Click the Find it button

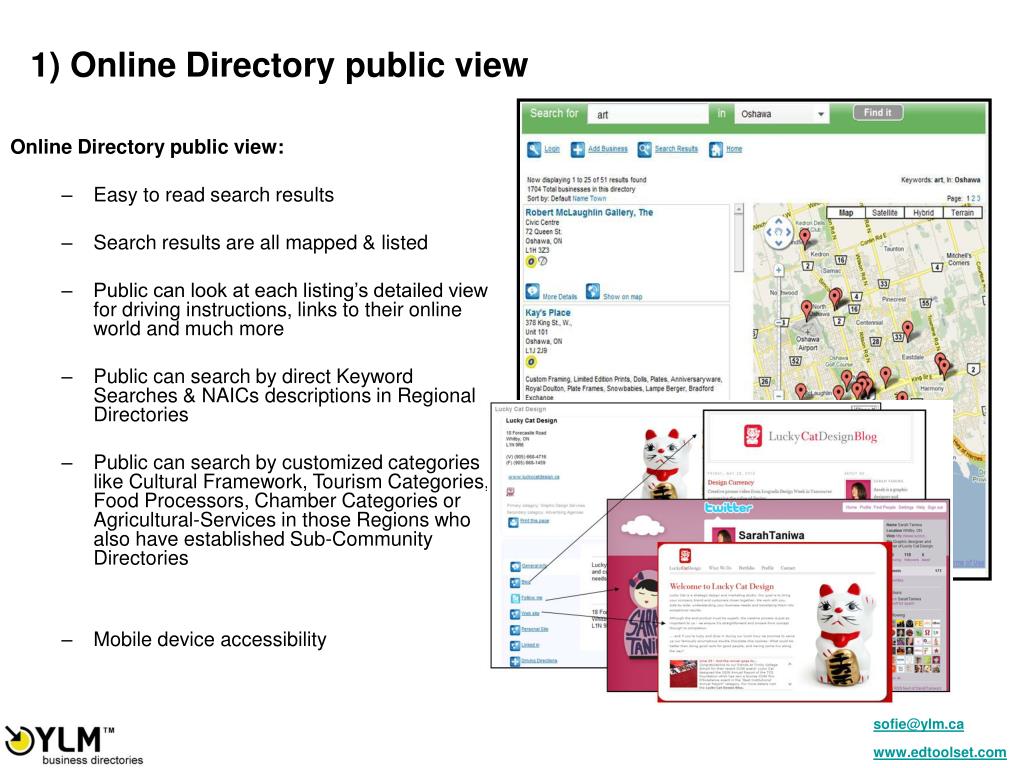tap(878, 112)
